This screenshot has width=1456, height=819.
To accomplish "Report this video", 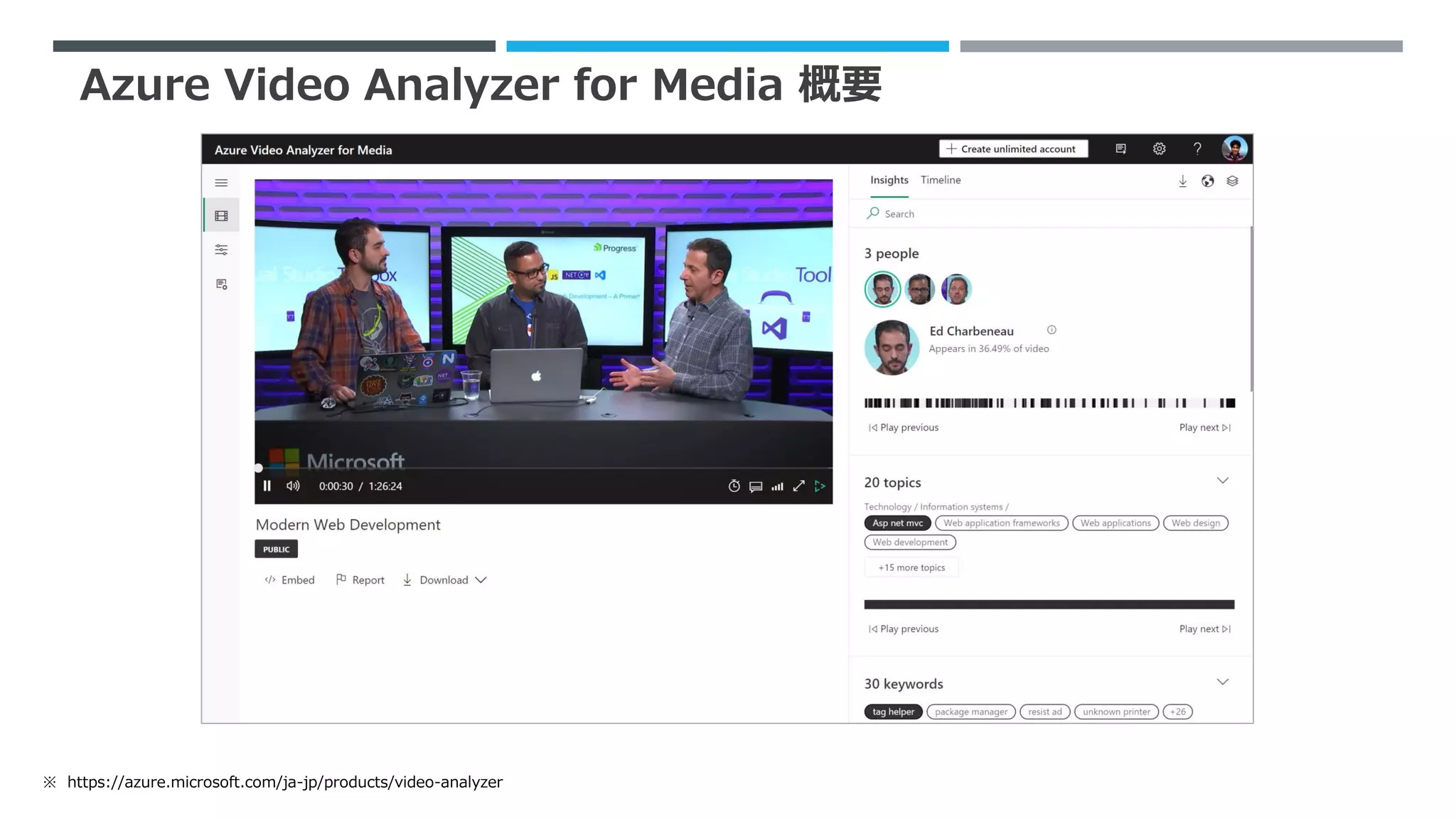I will [x=360, y=580].
